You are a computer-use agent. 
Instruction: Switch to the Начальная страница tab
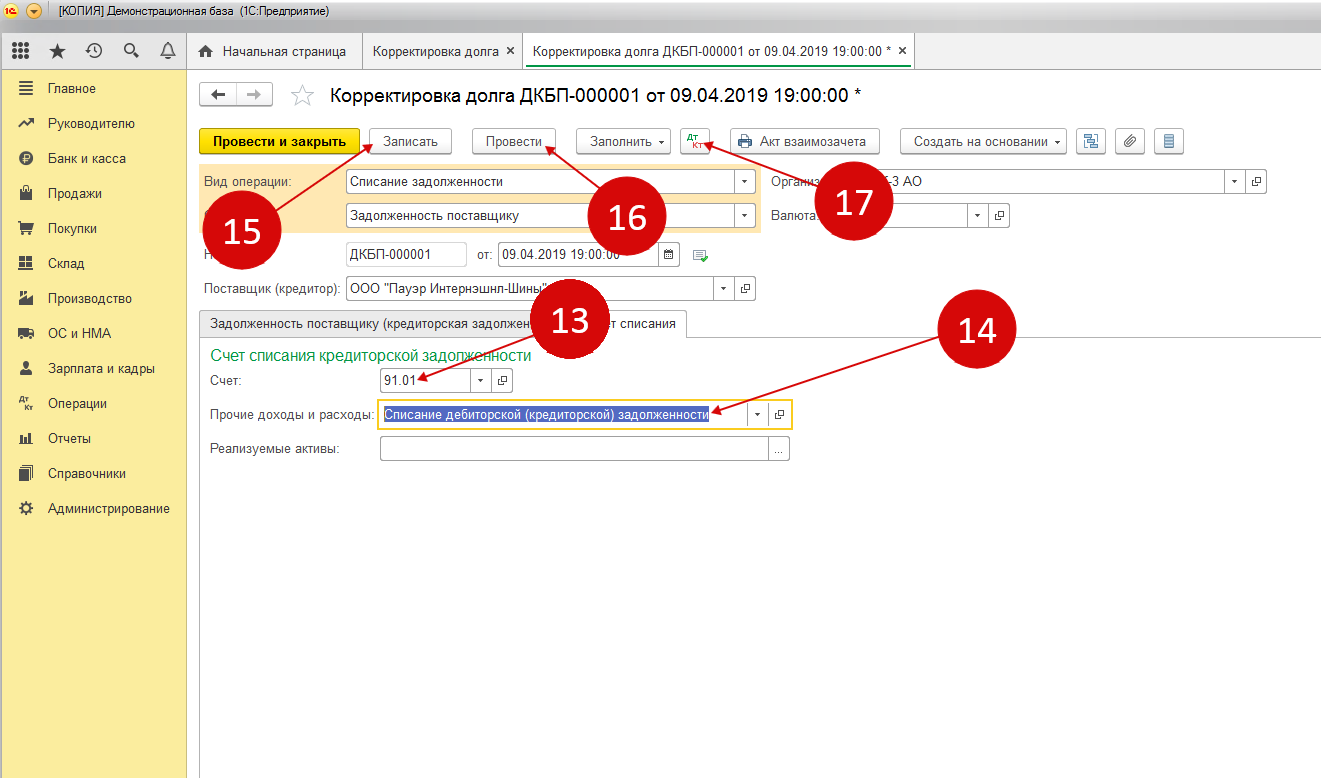pos(273,51)
